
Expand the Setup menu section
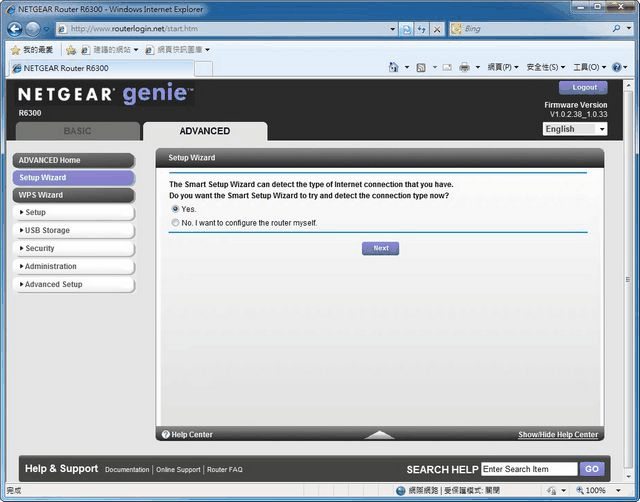pyautogui.click(x=73, y=212)
